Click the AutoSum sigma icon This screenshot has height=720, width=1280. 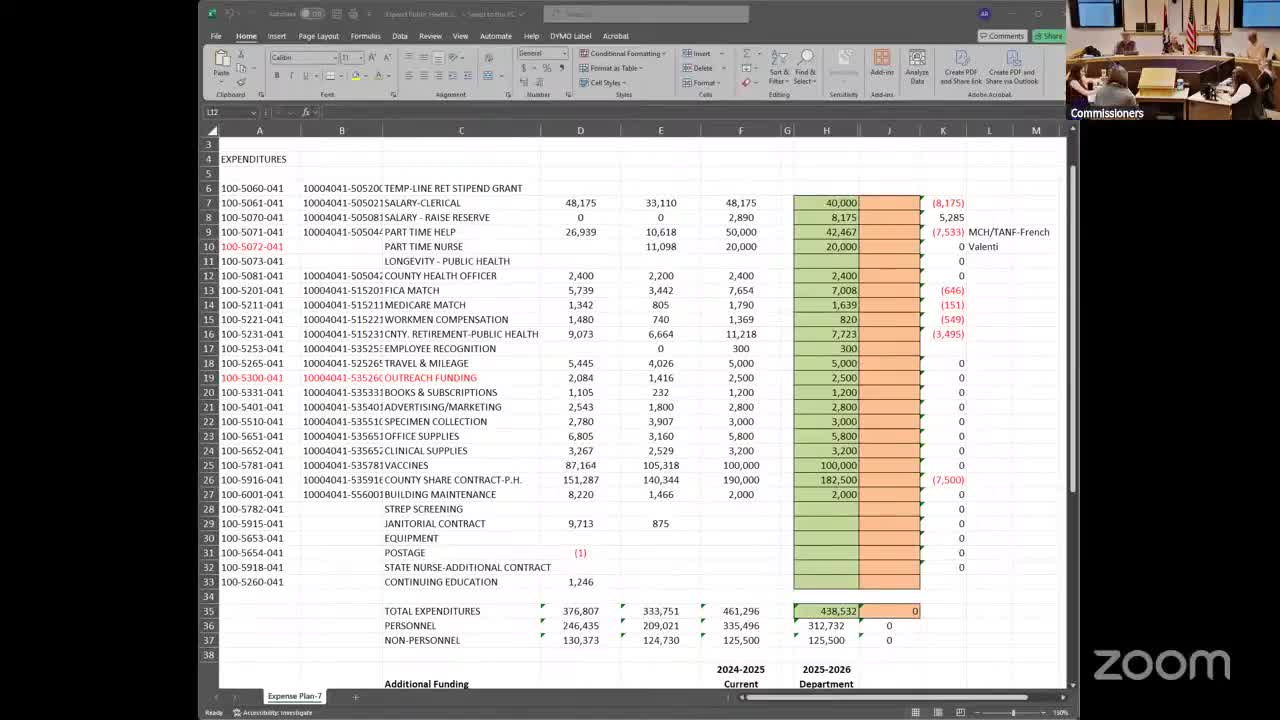[746, 54]
